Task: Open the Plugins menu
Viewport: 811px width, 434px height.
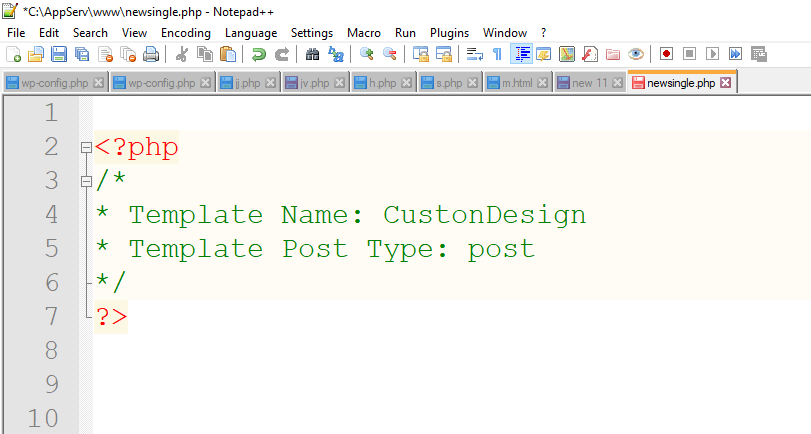Action: (x=449, y=33)
